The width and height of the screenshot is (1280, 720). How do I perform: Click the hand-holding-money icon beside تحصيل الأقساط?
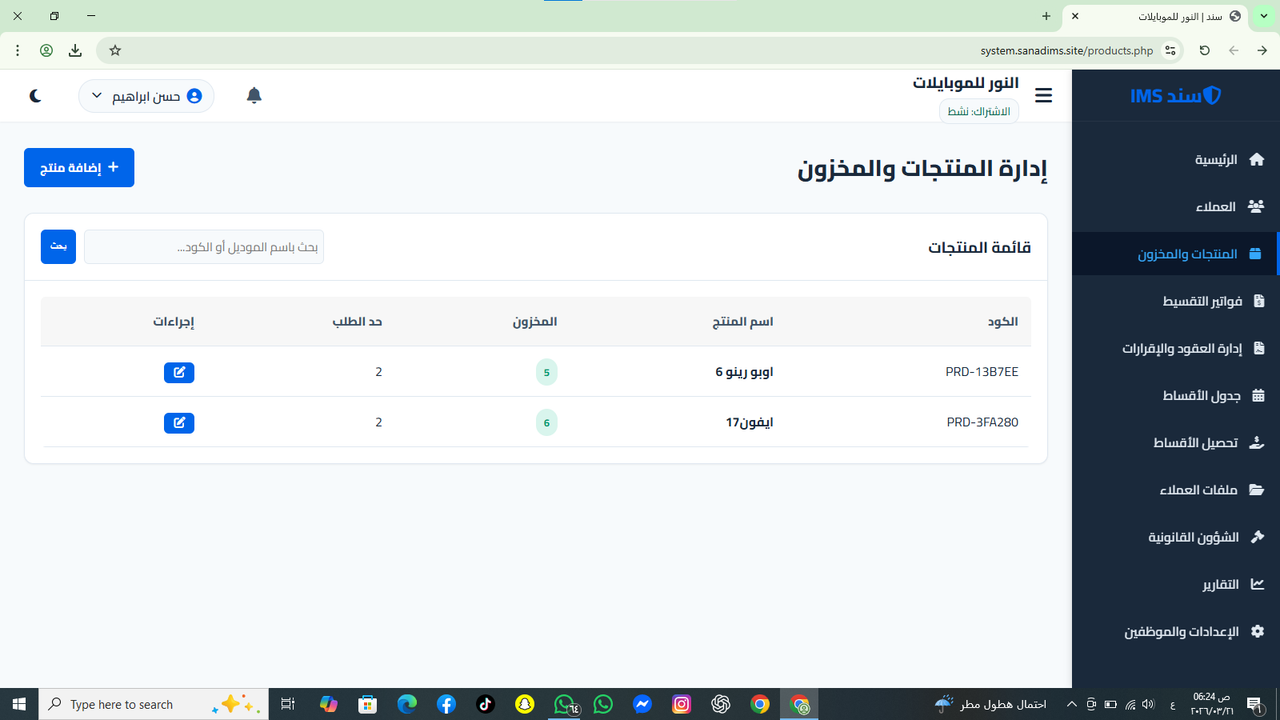1257,443
